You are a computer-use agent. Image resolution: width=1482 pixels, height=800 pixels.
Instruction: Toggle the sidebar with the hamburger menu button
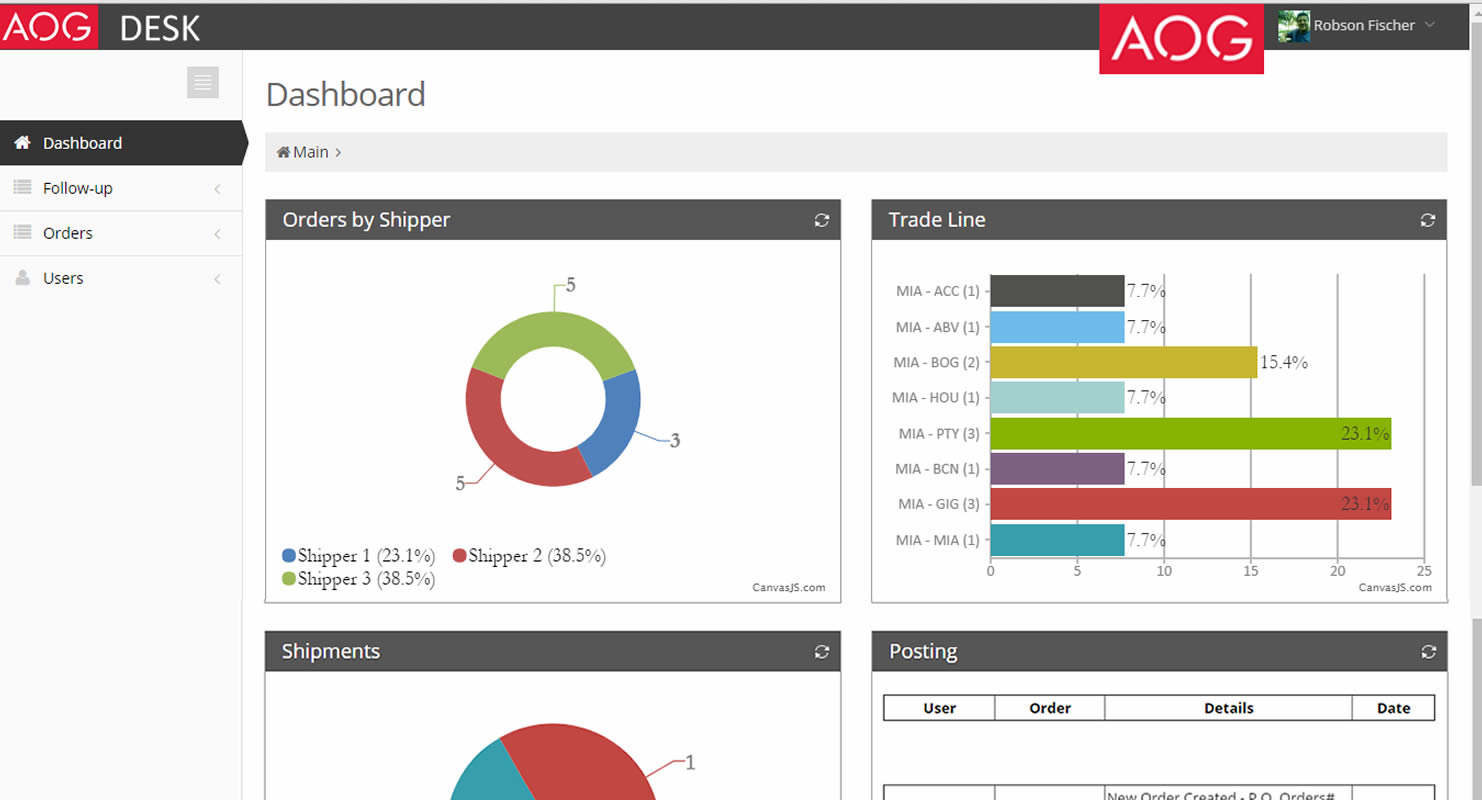(203, 82)
